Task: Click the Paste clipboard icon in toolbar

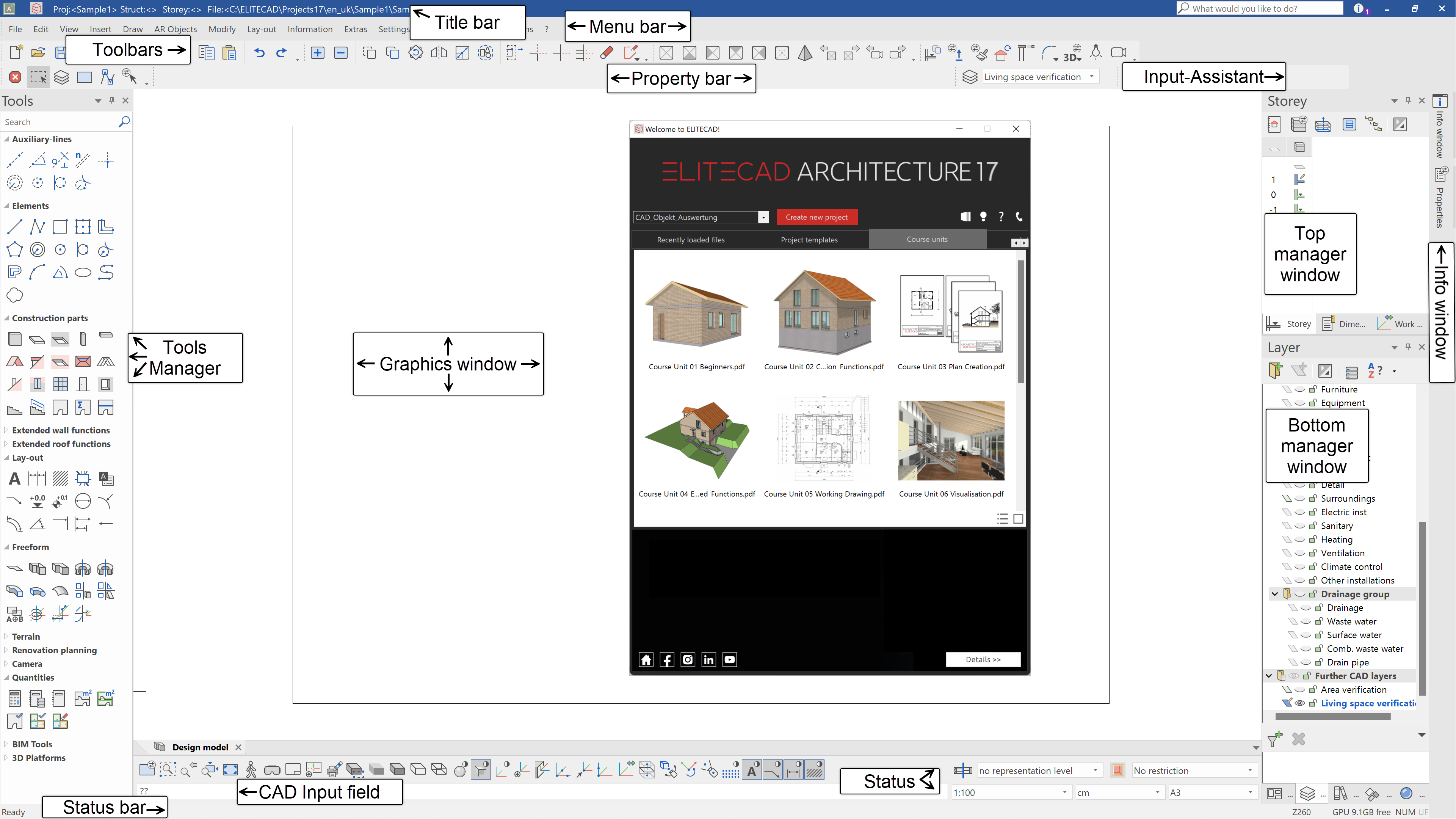Action: pyautogui.click(x=229, y=53)
